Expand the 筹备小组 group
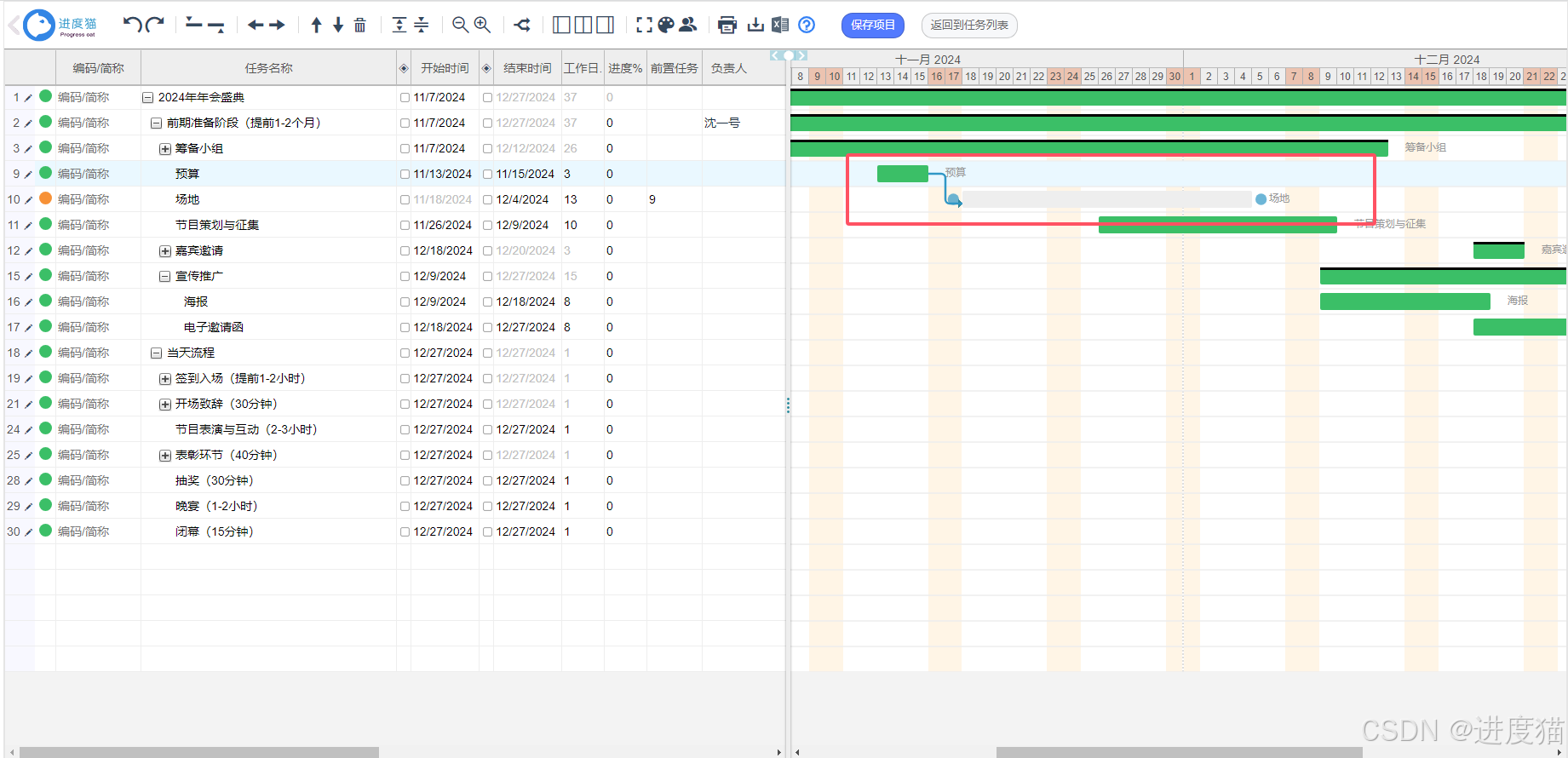Viewport: 1568px width, 758px height. click(165, 148)
